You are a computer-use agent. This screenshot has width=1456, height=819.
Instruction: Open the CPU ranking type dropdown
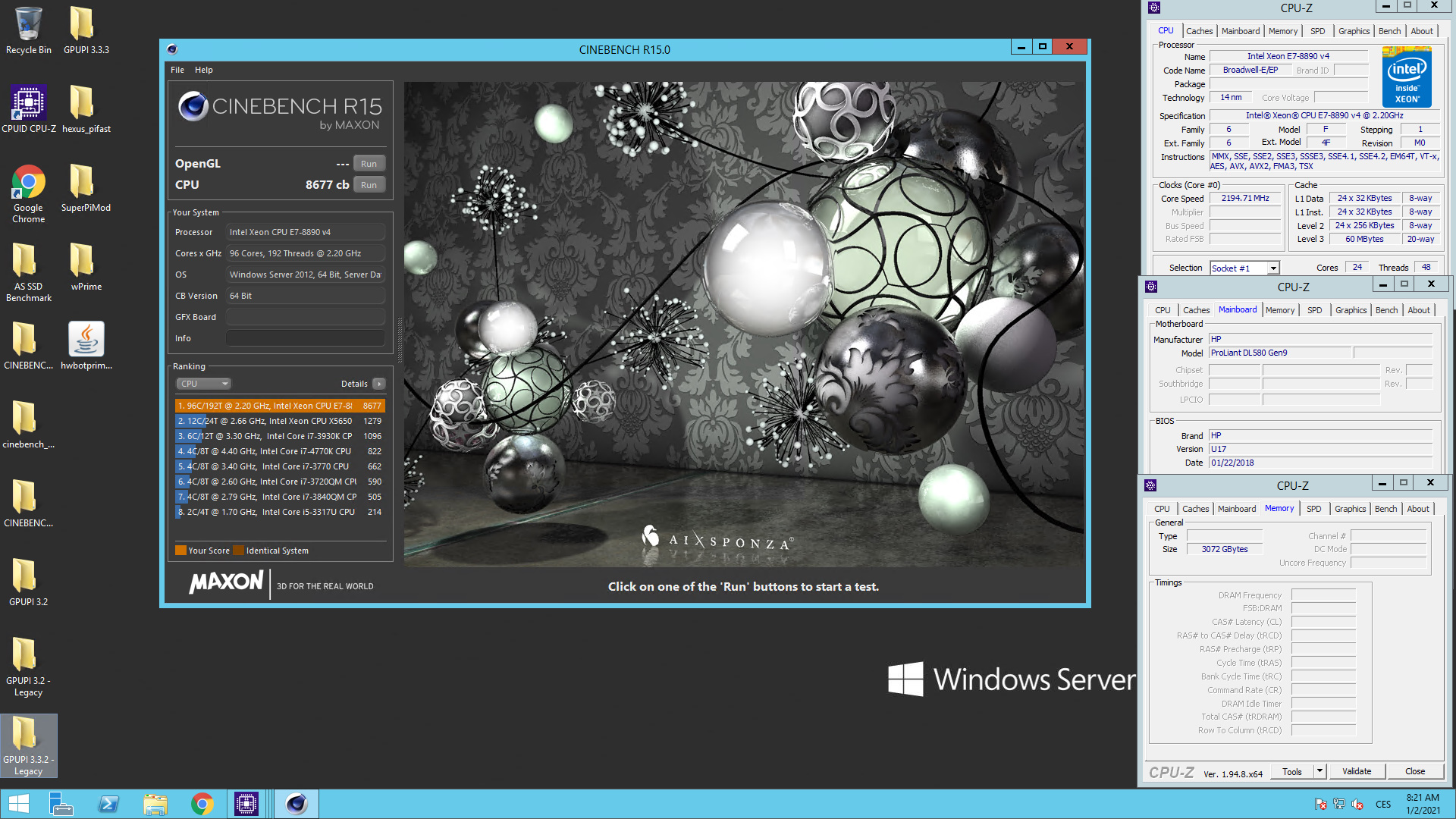(203, 384)
